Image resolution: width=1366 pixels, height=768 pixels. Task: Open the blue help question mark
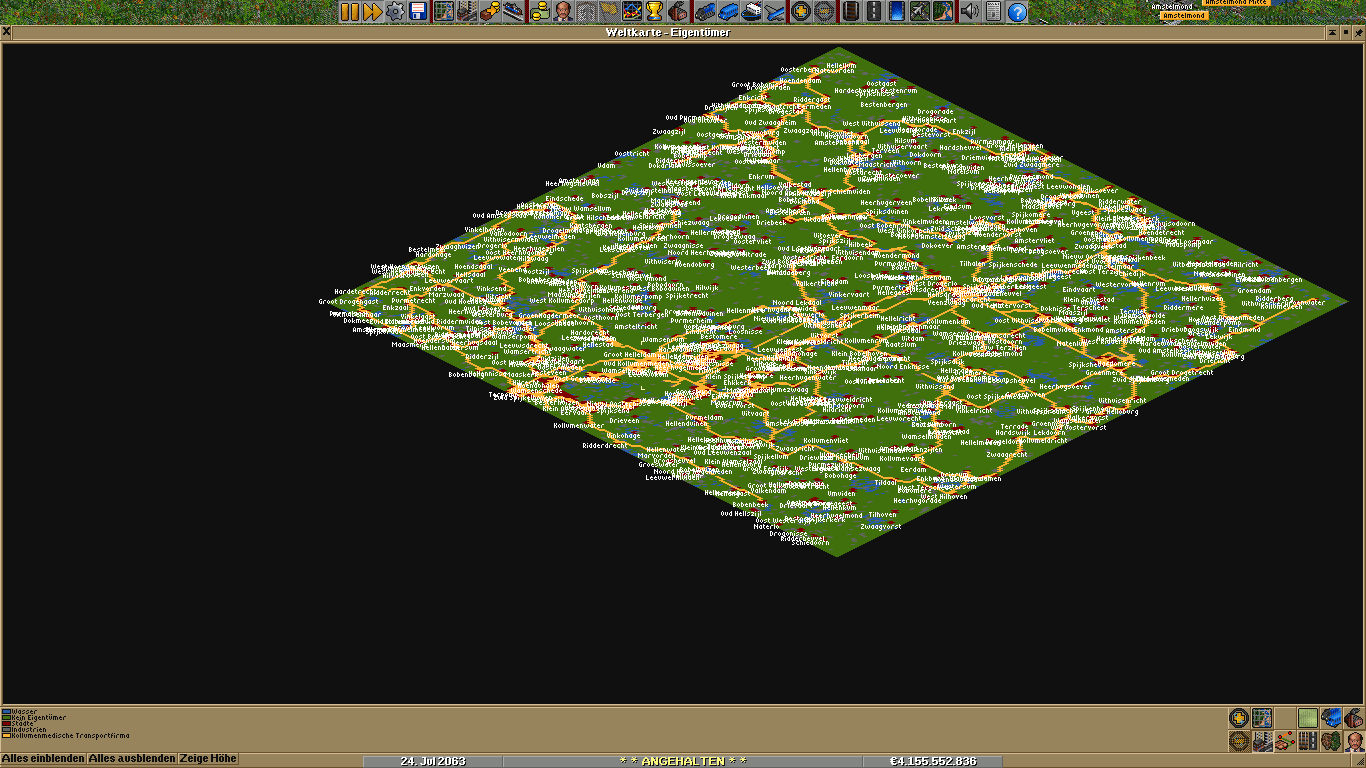point(1017,12)
